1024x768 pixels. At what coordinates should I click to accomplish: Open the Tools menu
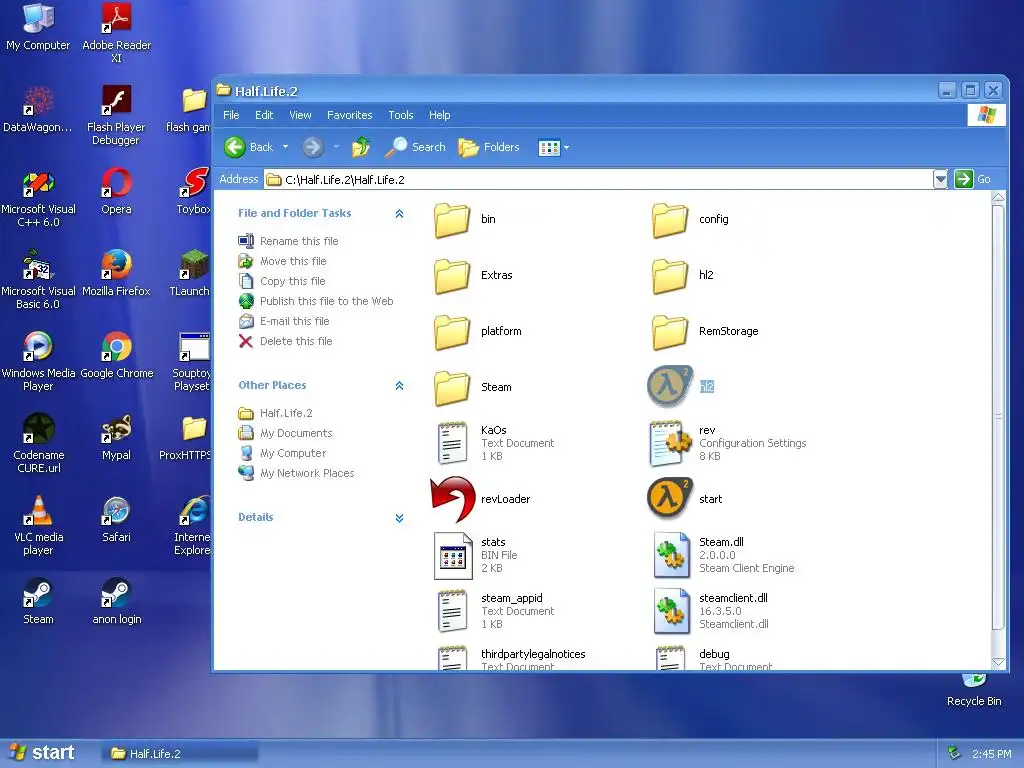400,115
